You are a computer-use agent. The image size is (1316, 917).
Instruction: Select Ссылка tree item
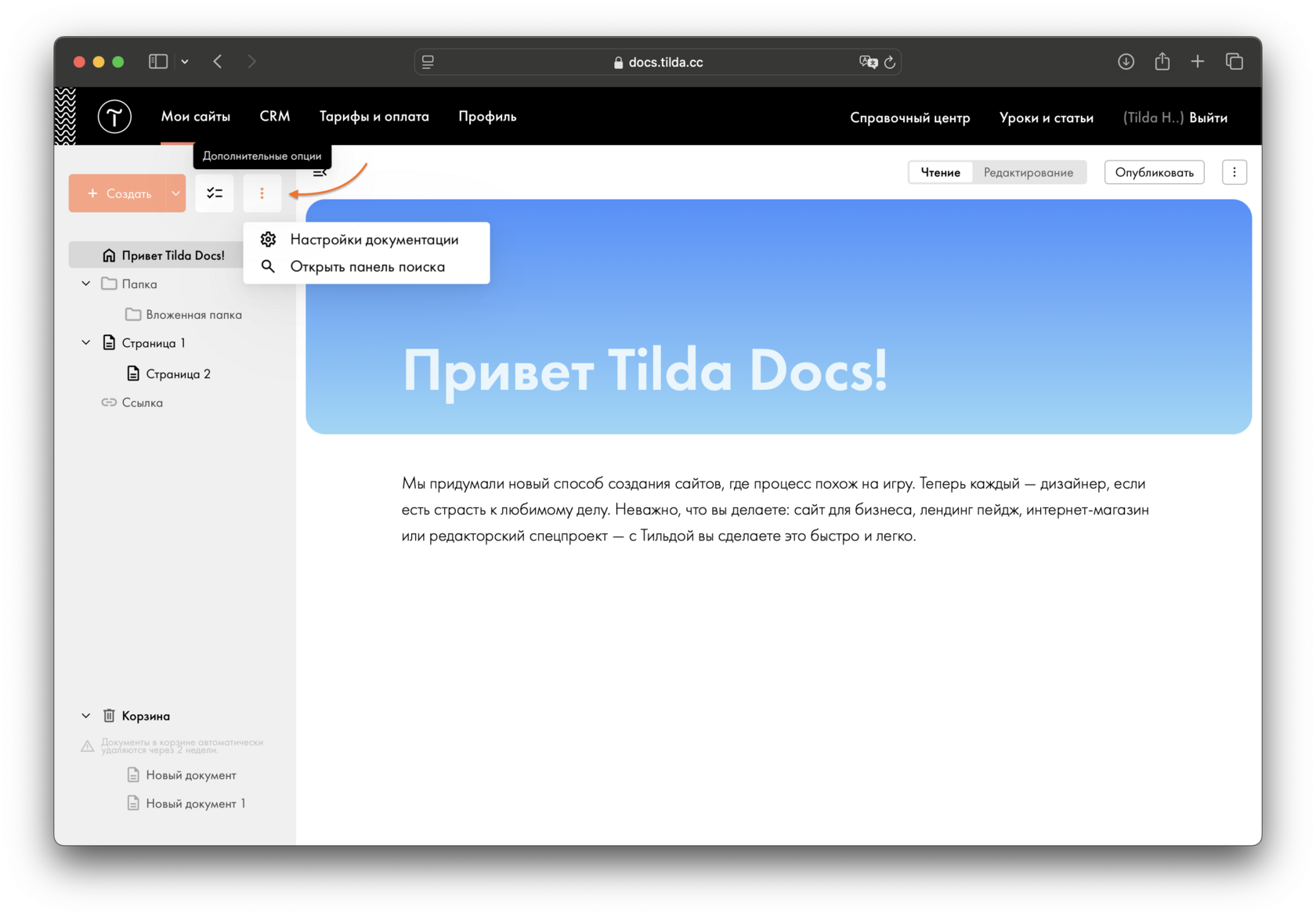143,403
